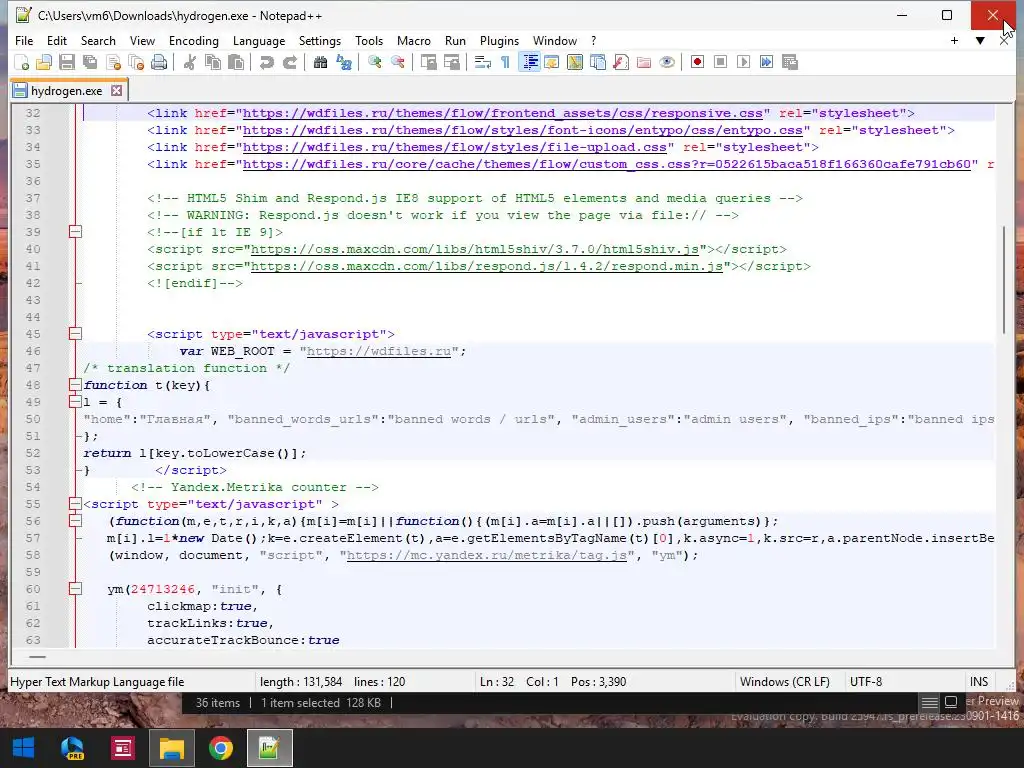Collapse the fold at line 39

(75, 232)
